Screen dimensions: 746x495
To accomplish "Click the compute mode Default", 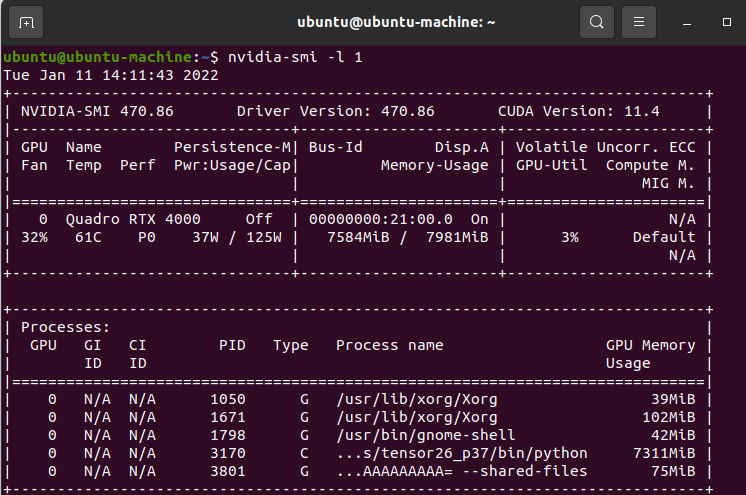I will (664, 238).
